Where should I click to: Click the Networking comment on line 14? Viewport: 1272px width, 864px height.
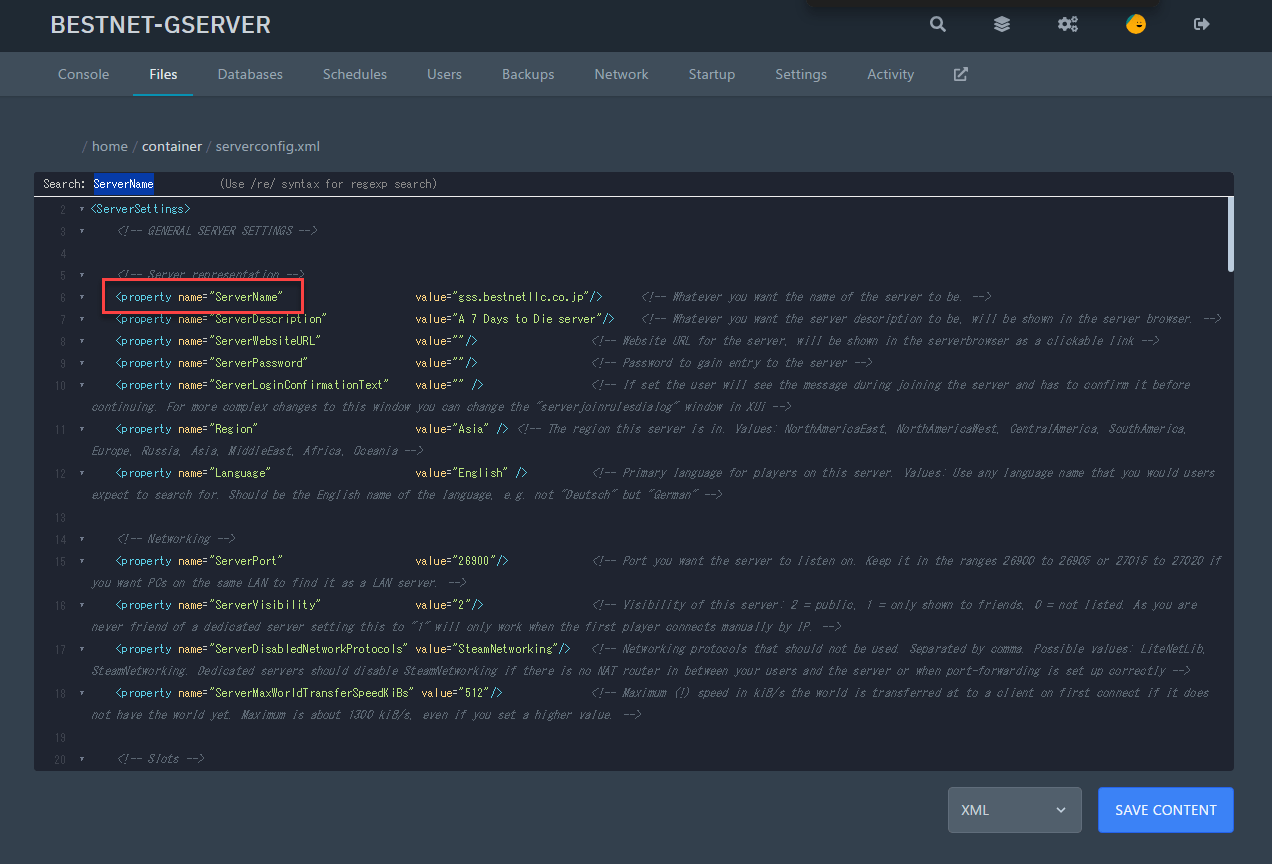coord(177,539)
